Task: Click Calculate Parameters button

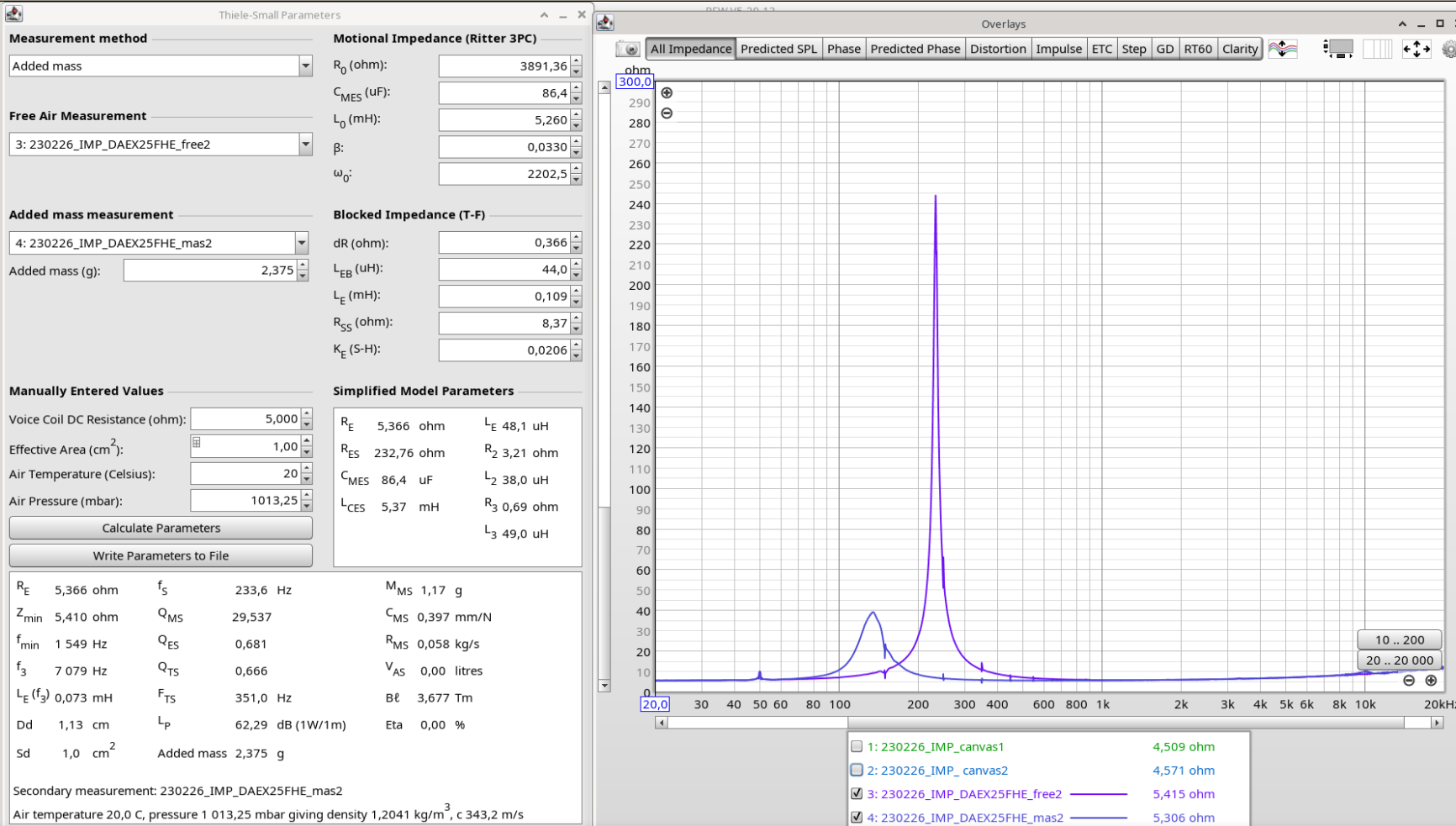Action: pos(161,528)
